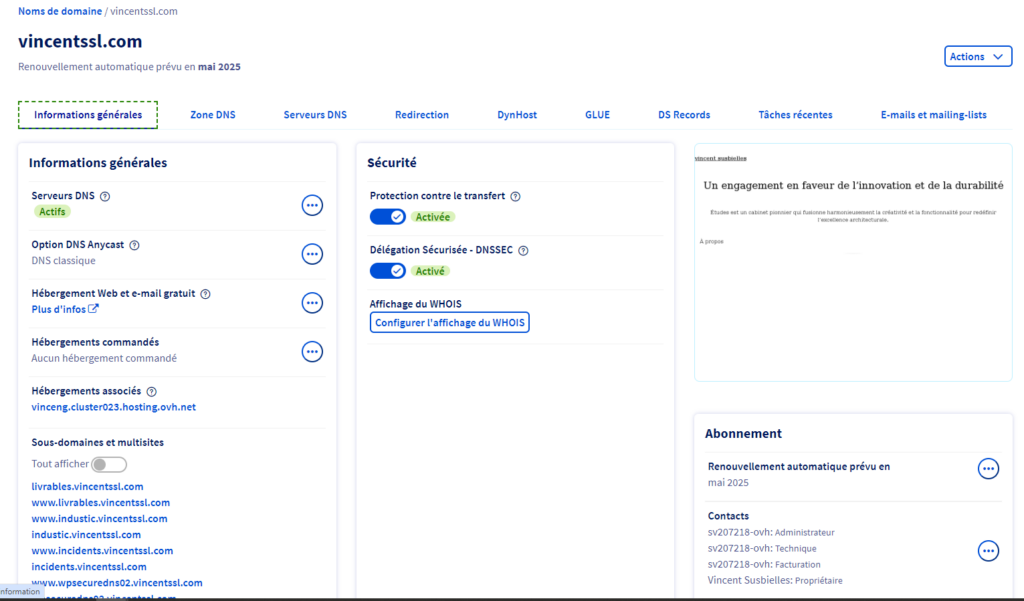Open Option DNS Anycast three-dot menu
The height and width of the screenshot is (601, 1024).
coord(312,254)
